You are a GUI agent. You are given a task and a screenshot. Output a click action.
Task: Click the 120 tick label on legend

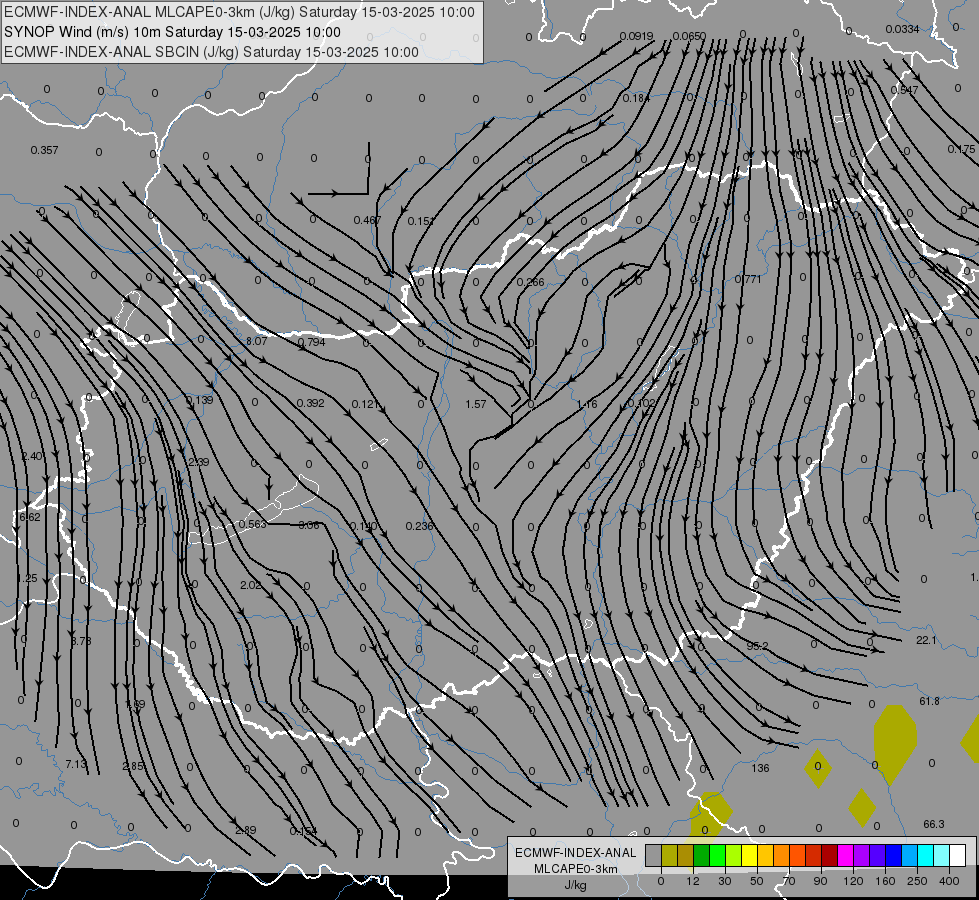coord(853,881)
